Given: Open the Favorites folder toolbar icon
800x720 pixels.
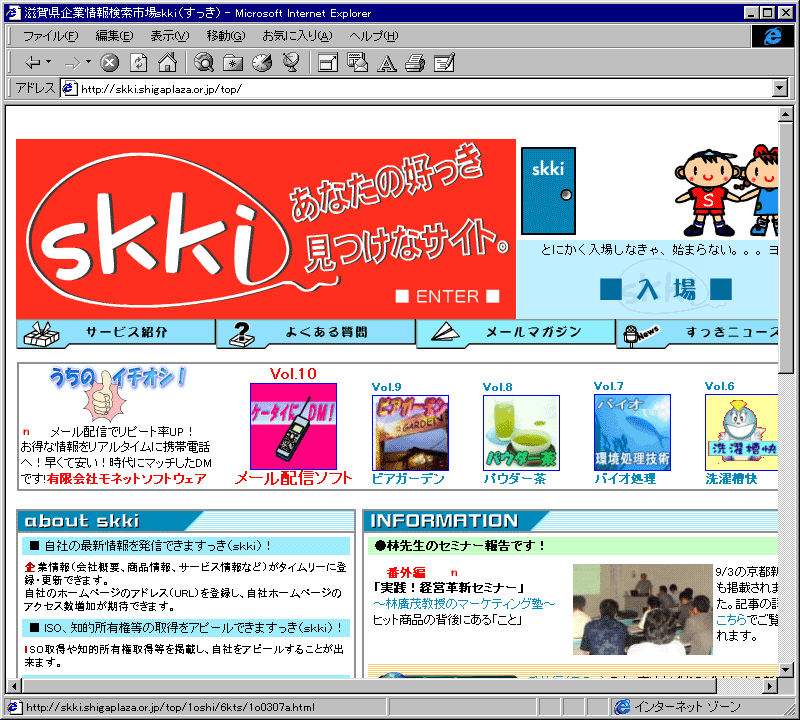Looking at the screenshot, I should click(233, 63).
